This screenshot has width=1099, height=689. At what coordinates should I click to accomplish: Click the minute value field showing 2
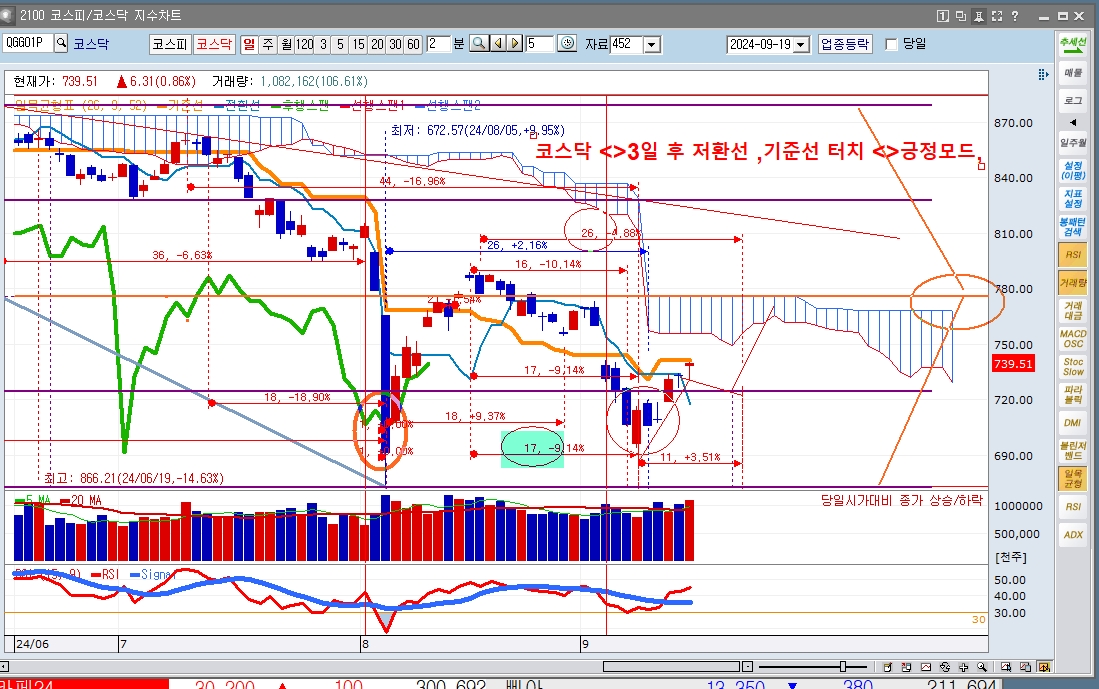click(438, 43)
